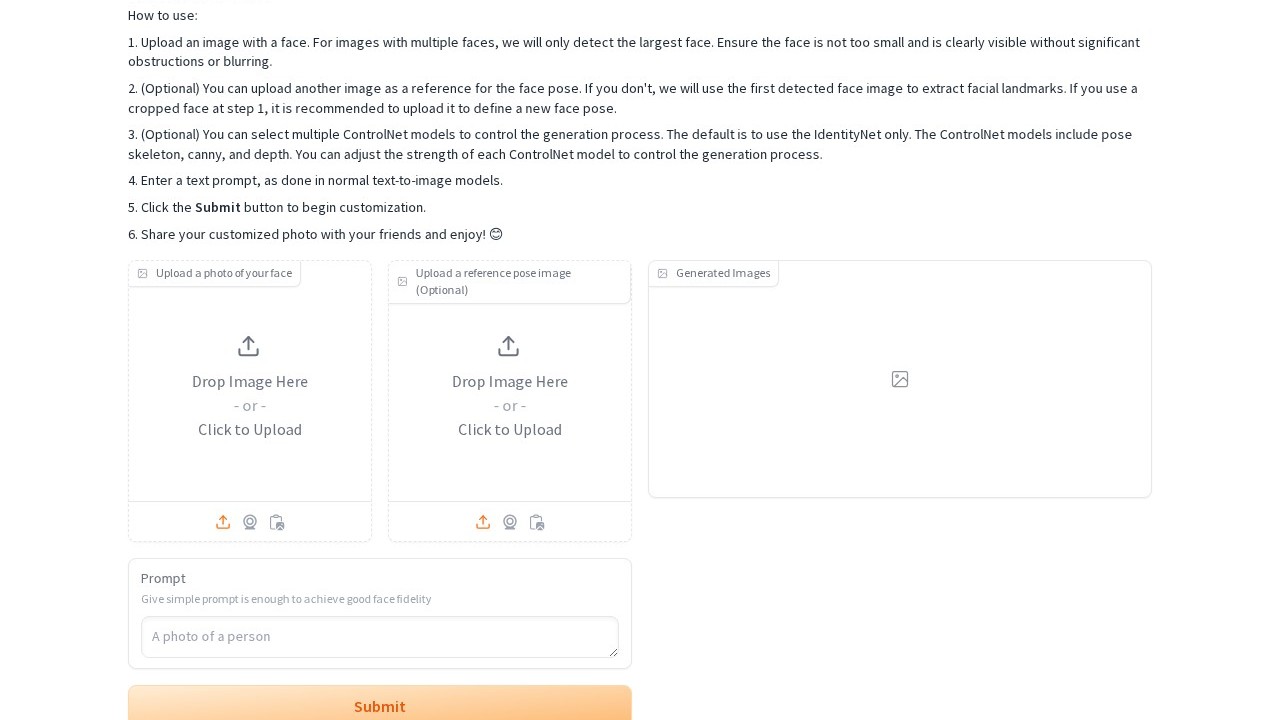Click the image placeholder icon in Generated Images
Viewport: 1280px width, 720px height.
(900, 379)
